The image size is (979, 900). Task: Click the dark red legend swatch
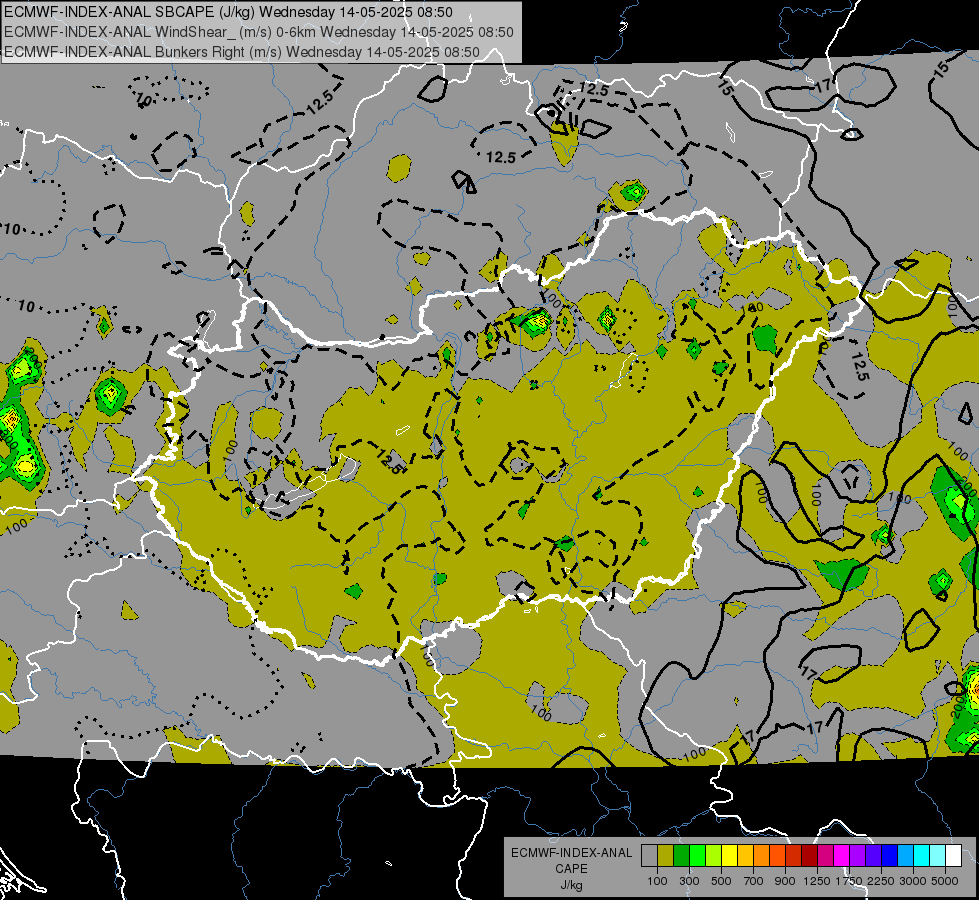pos(809,856)
